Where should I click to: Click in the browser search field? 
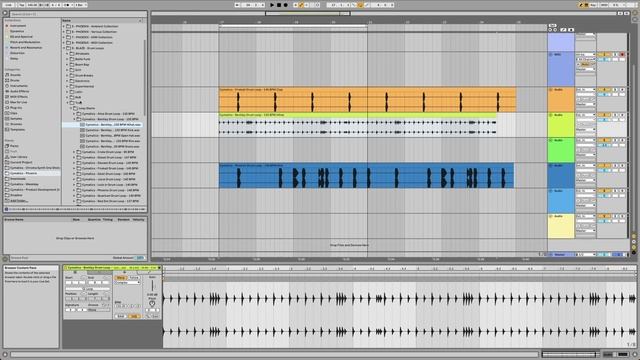point(78,14)
